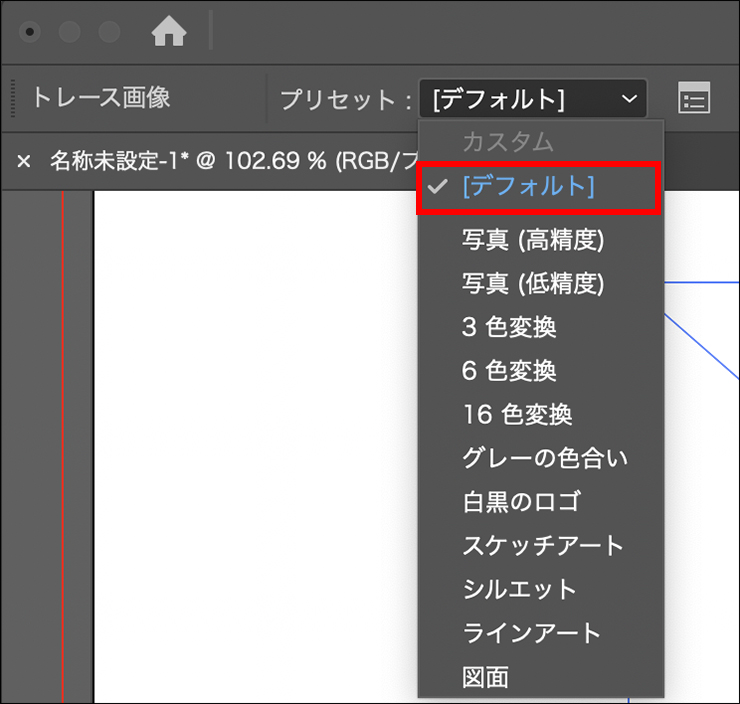
Task: Select 6 色変換 preset
Action: (509, 371)
